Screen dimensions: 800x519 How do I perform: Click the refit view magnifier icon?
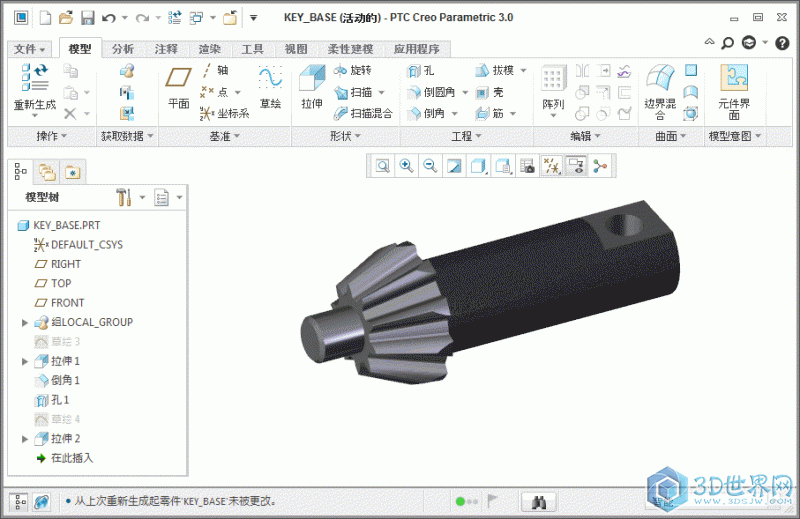382,166
